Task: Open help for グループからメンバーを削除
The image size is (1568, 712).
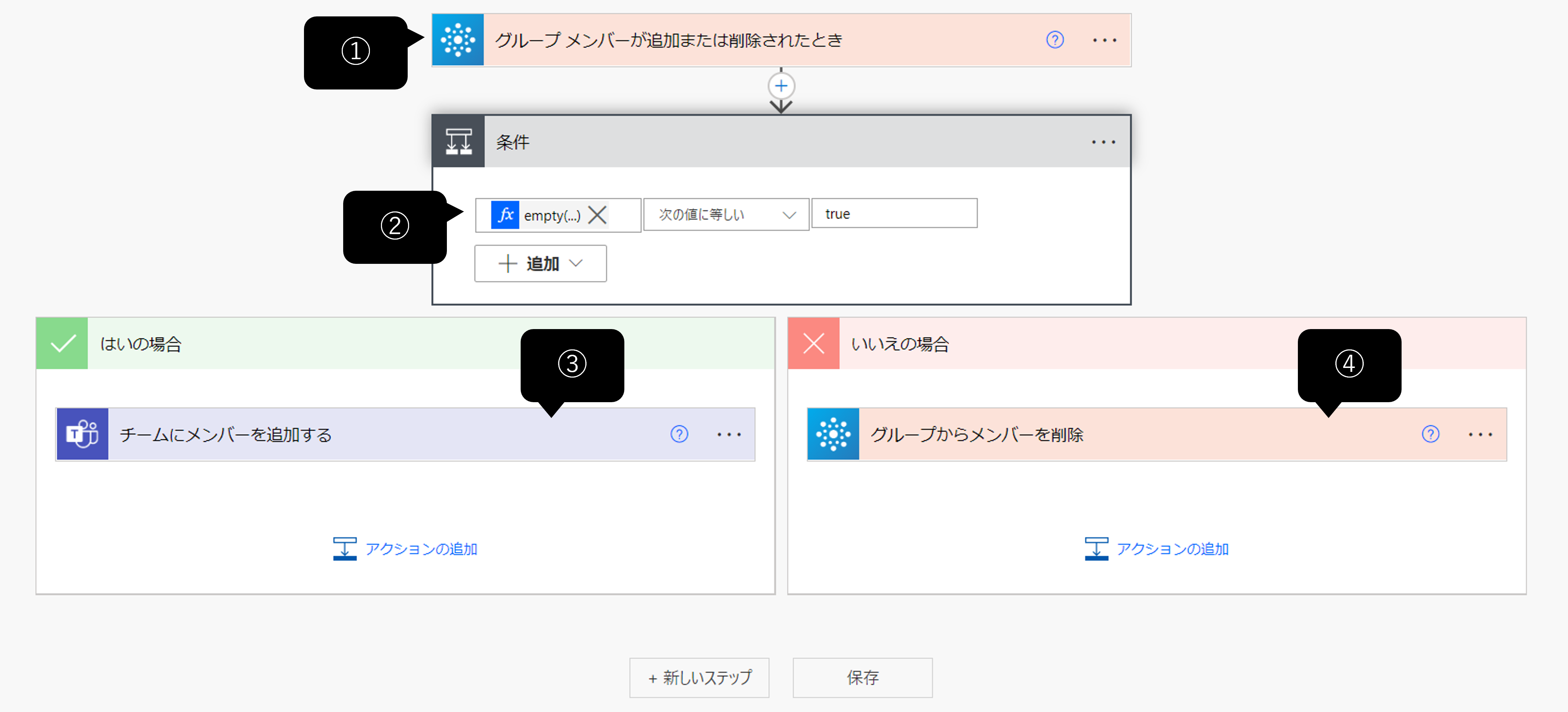Action: point(1431,434)
